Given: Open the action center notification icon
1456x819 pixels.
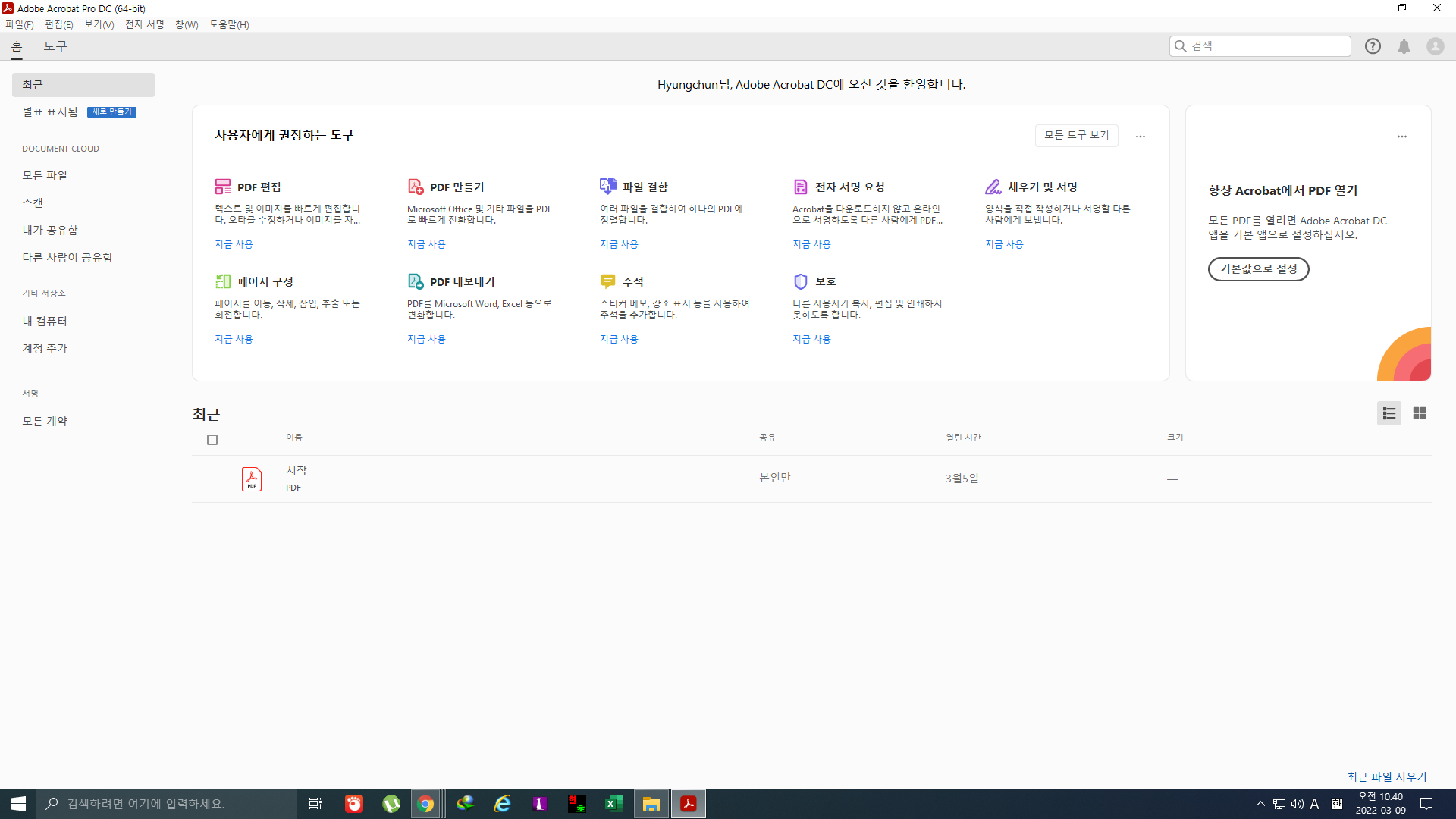Looking at the screenshot, I should pyautogui.click(x=1426, y=804).
